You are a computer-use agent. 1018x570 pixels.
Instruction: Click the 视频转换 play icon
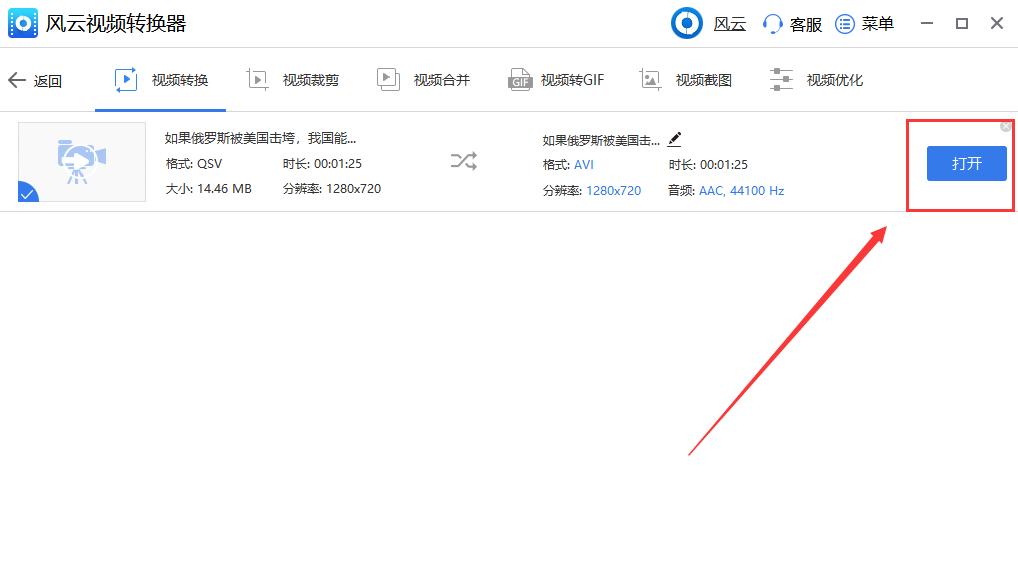click(x=126, y=80)
